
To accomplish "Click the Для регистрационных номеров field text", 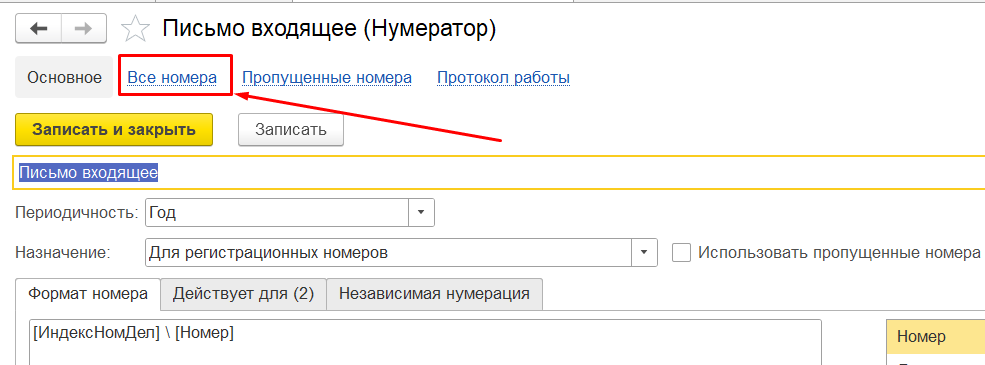I will click(268, 253).
